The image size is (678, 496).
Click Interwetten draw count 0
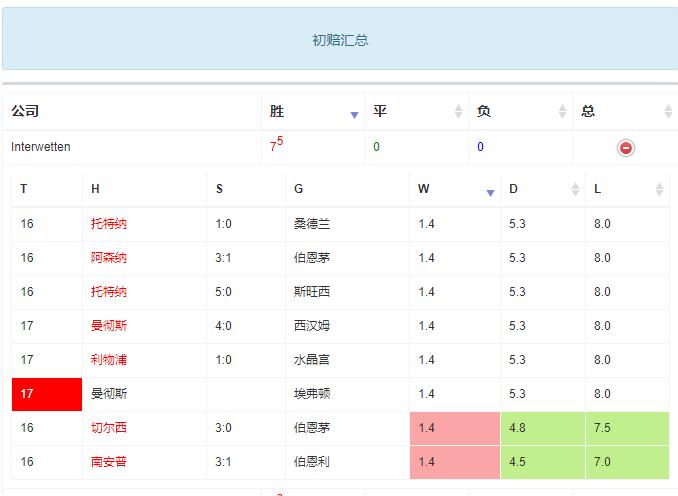point(376,147)
